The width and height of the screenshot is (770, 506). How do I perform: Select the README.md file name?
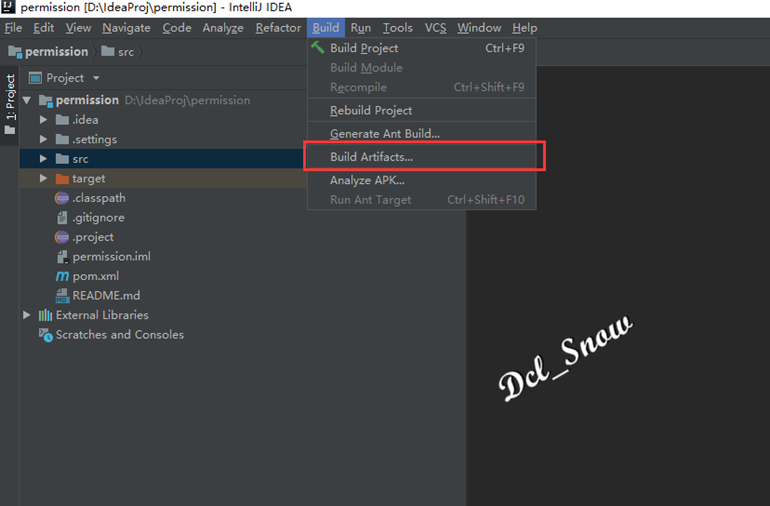(x=106, y=295)
